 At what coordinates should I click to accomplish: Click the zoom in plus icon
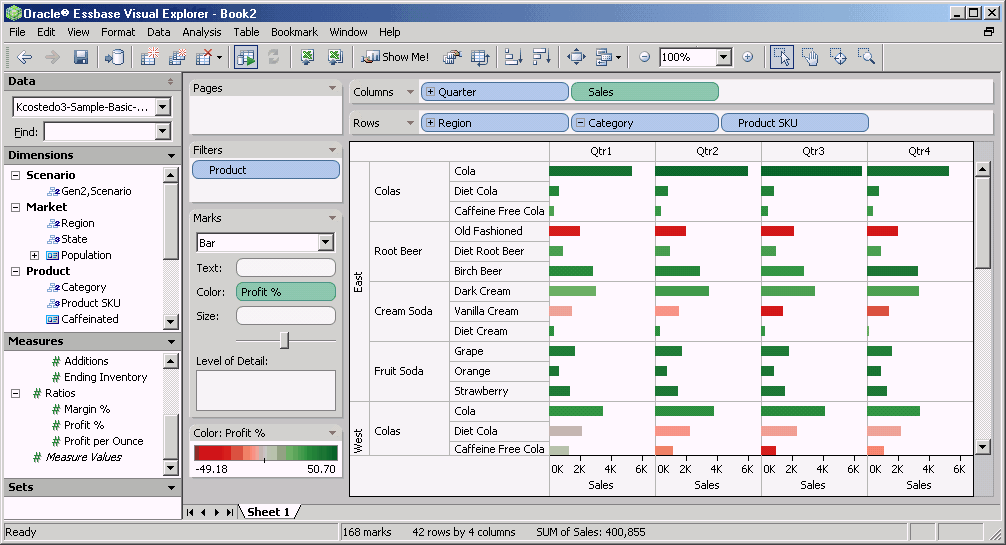click(747, 57)
